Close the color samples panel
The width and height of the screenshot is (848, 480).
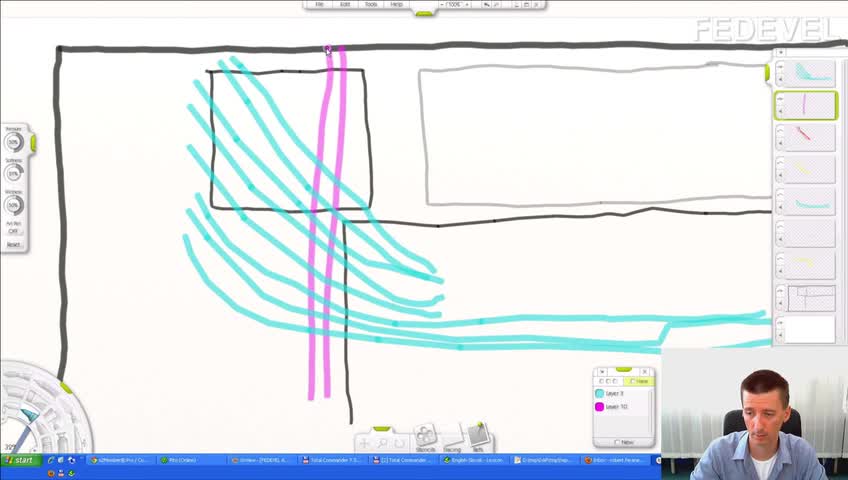(644, 372)
